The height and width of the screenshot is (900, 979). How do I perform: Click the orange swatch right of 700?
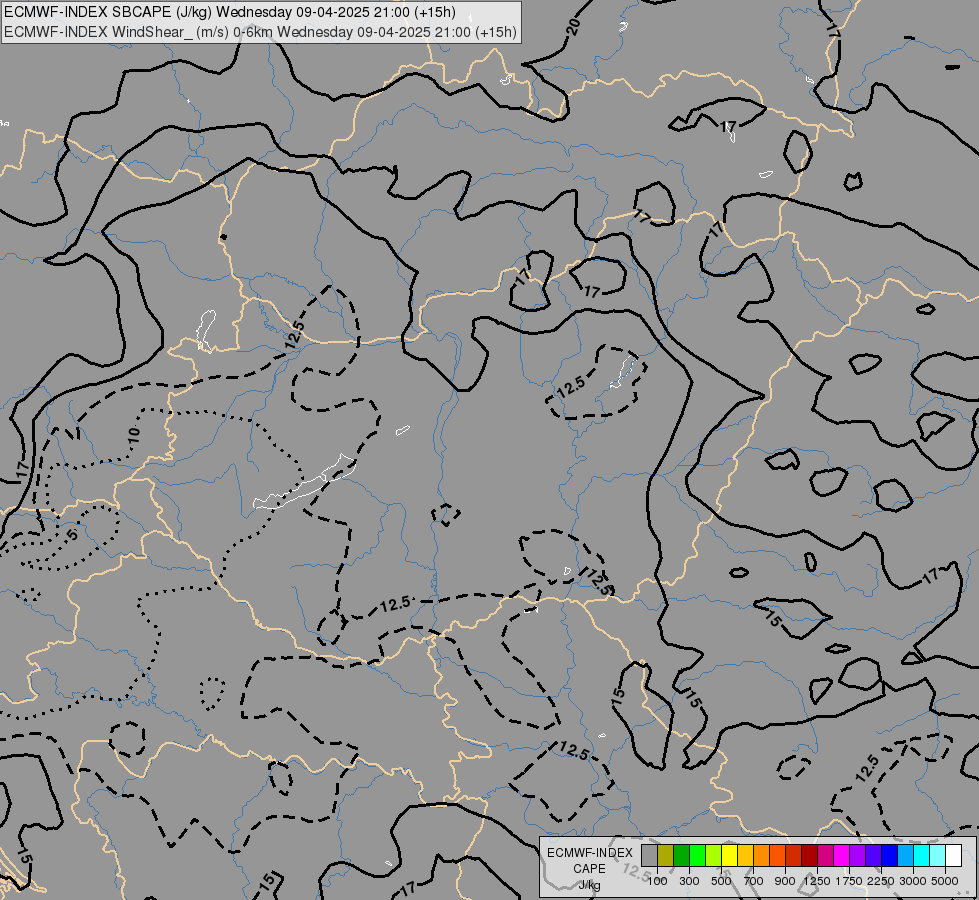[x=761, y=855]
